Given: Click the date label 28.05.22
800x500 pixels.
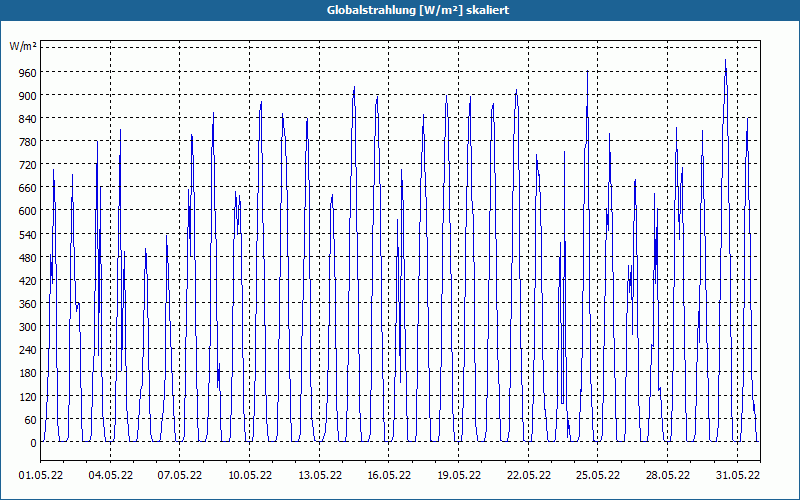Looking at the screenshot, I should 667,475.
